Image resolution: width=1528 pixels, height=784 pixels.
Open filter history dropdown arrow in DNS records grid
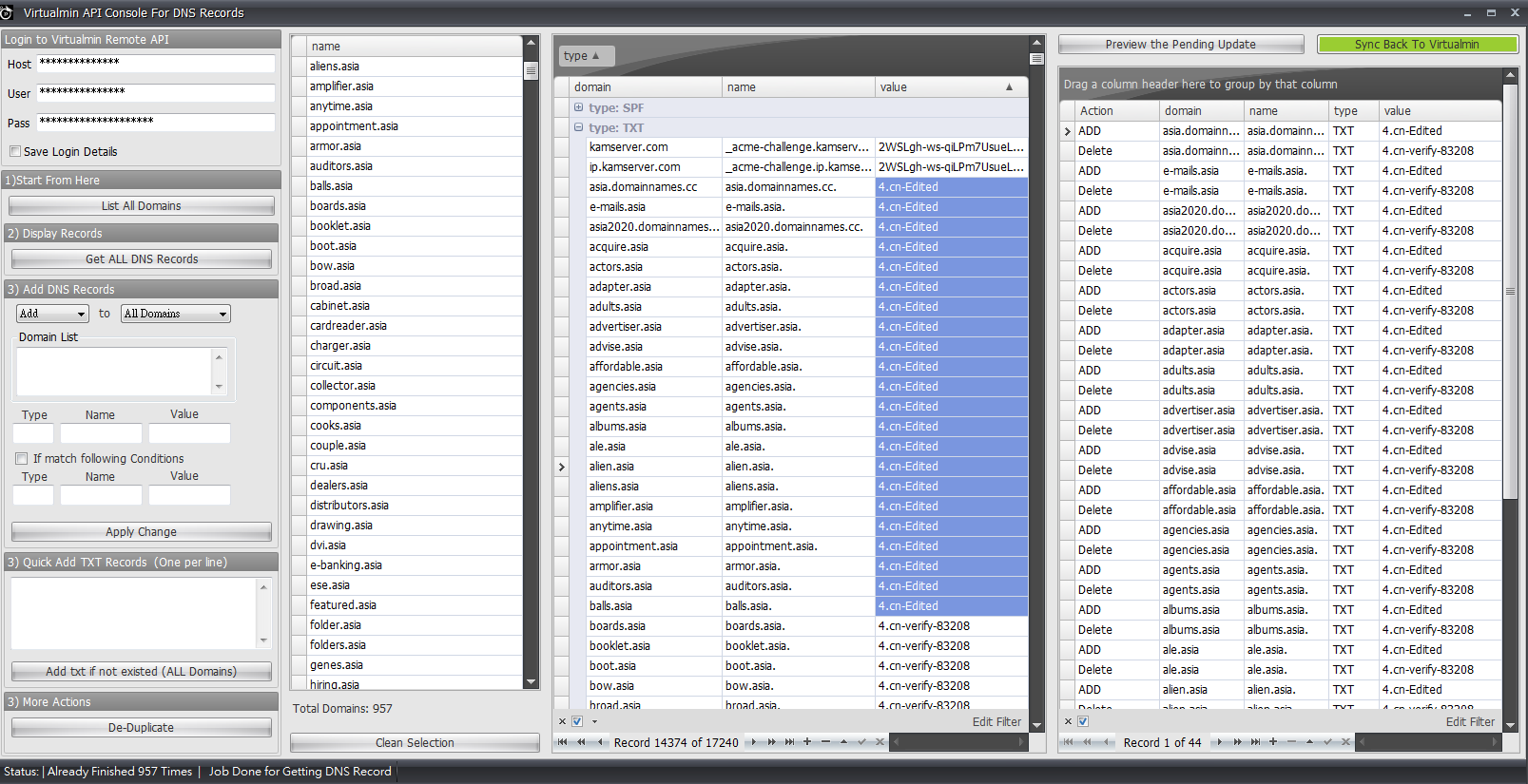(594, 721)
